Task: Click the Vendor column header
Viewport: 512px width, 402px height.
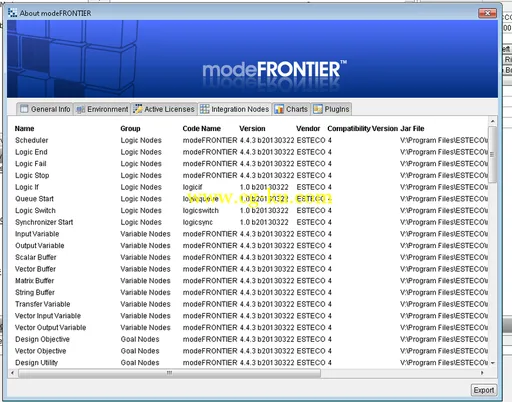Action: [308, 128]
